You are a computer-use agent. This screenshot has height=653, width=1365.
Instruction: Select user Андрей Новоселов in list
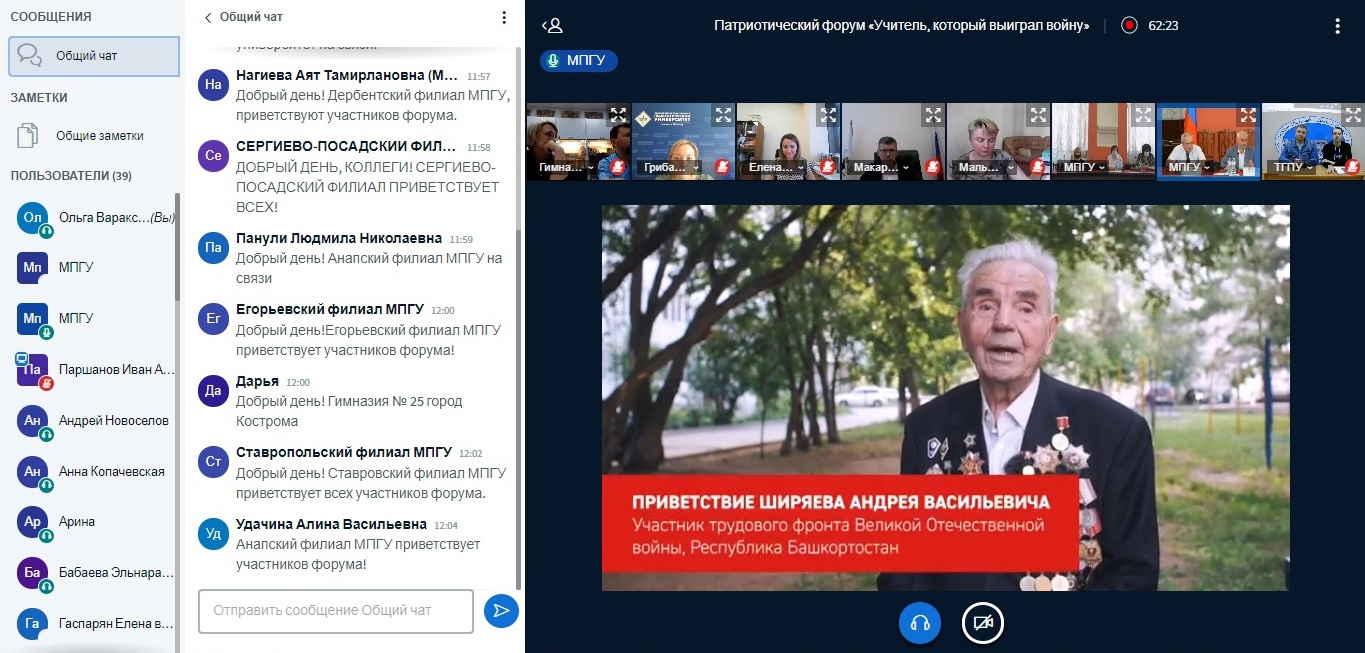(113, 421)
